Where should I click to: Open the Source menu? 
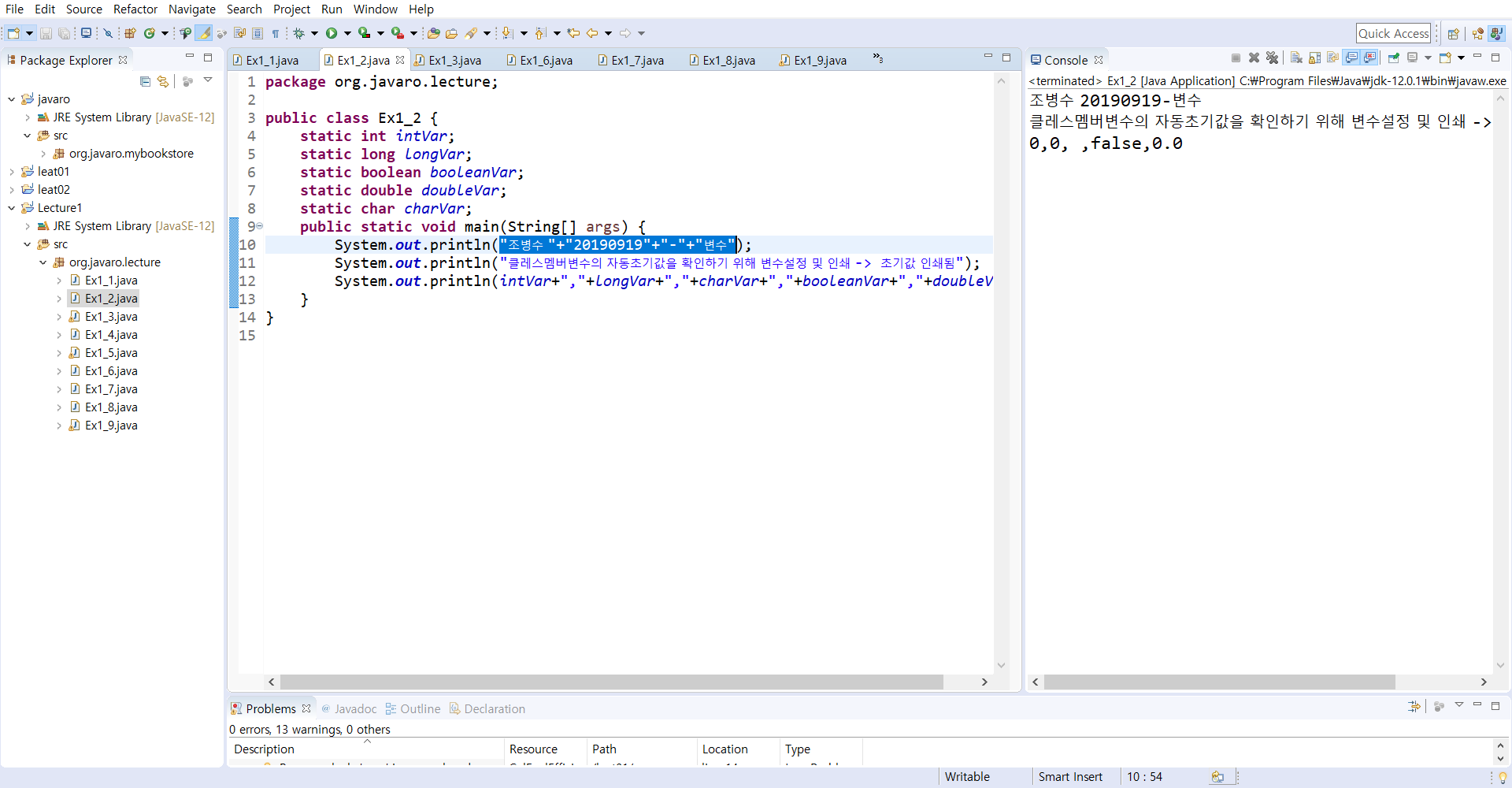click(x=83, y=9)
